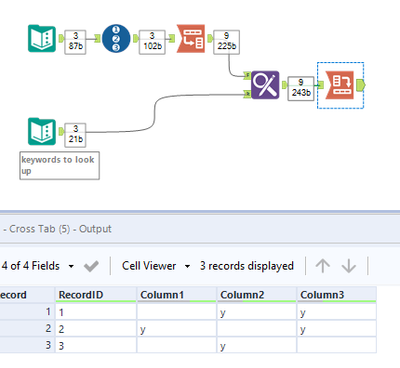This screenshot has width=400, height=368.
Task: Click the checkmark apply icon
Action: [91, 266]
